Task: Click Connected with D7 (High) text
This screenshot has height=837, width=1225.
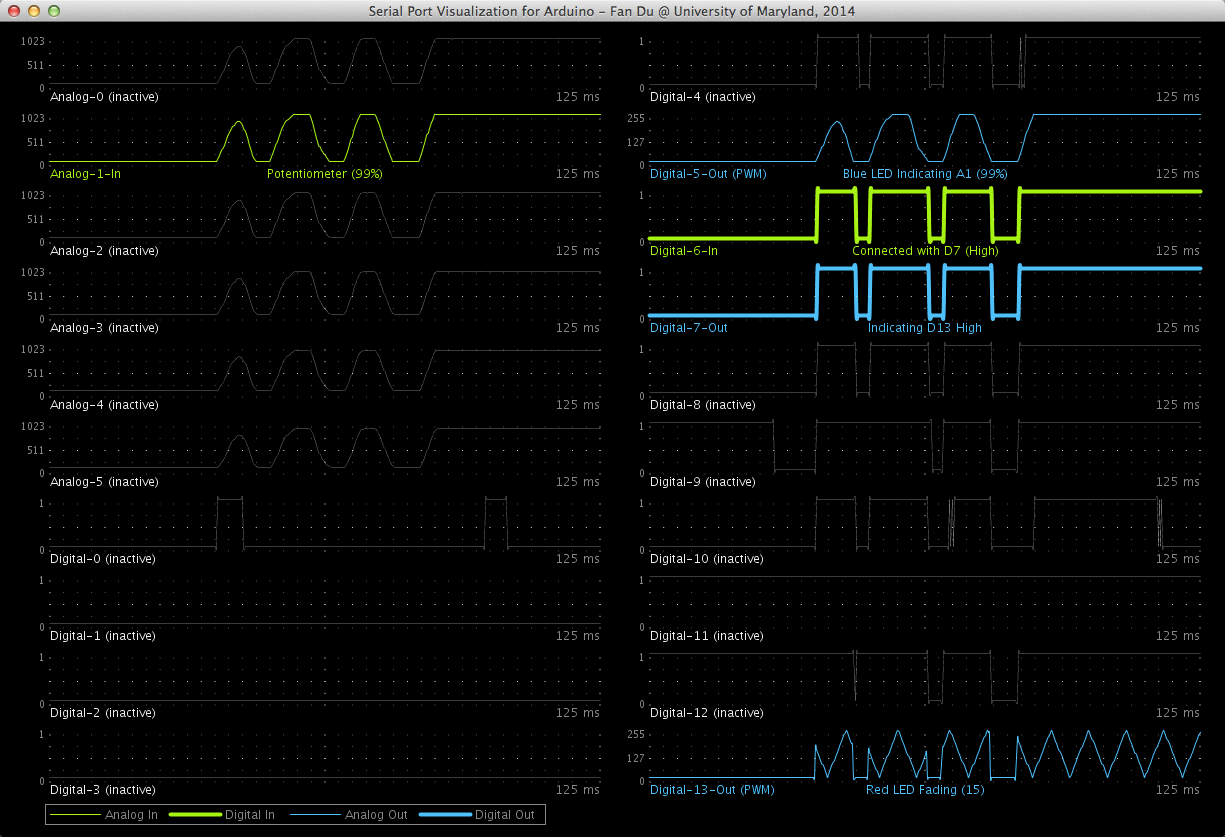Action: 925,251
